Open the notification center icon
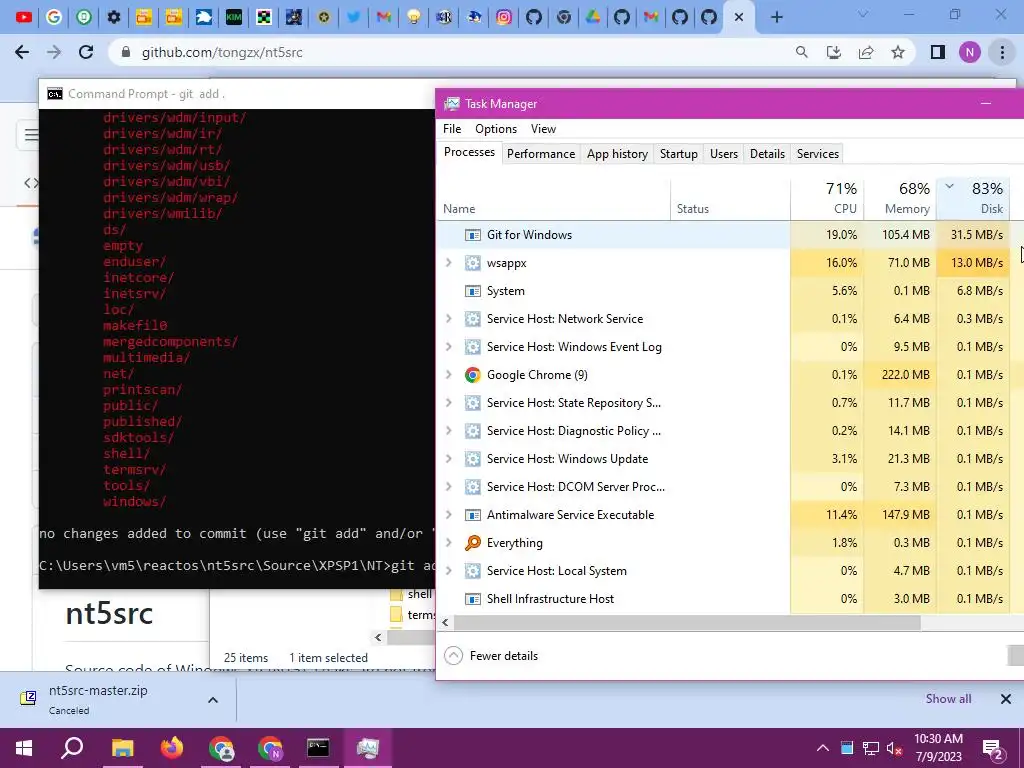This screenshot has height=768, width=1024. 993,748
